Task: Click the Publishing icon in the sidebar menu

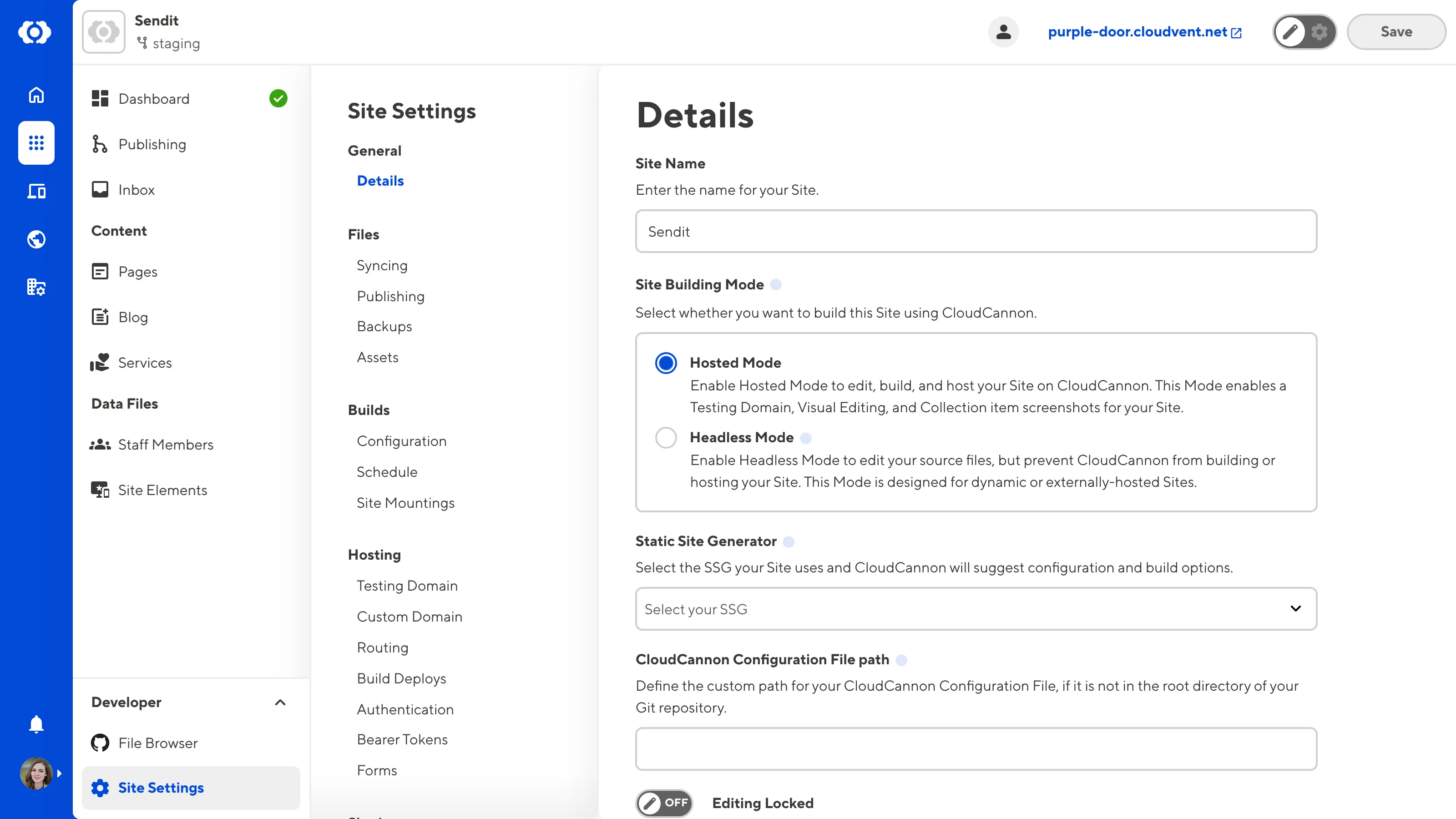Action: coord(100,144)
